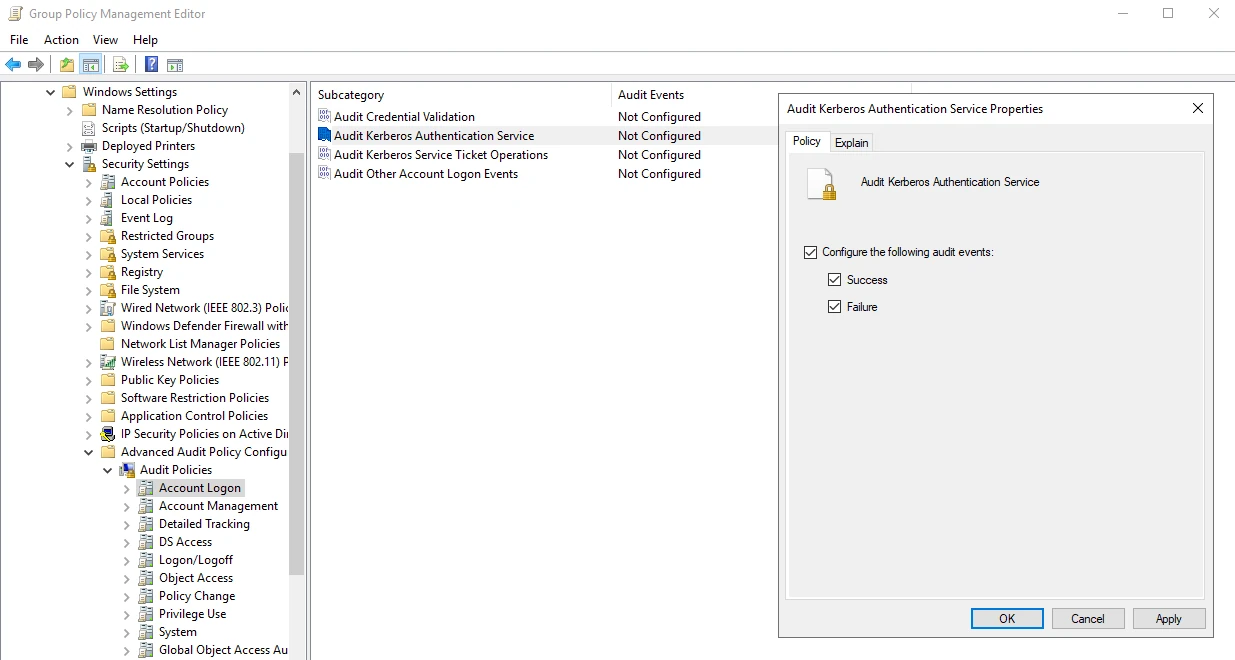Click the Export List toolbar icon
Image resolution: width=1235 pixels, height=660 pixels.
[x=121, y=65]
